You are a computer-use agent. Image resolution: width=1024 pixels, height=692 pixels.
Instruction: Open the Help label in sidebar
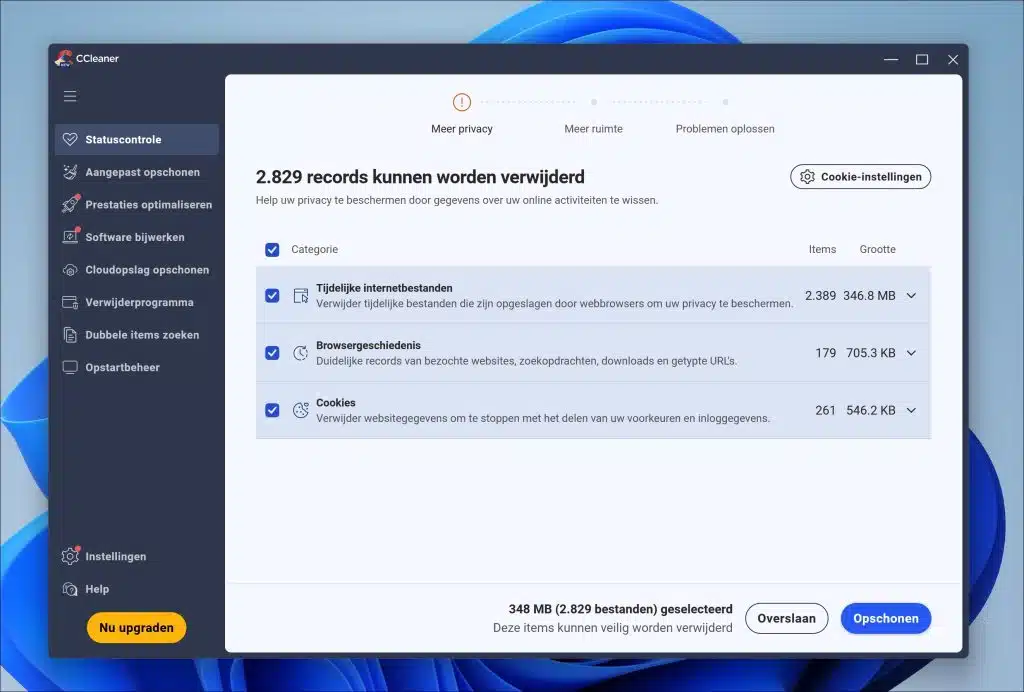click(97, 589)
